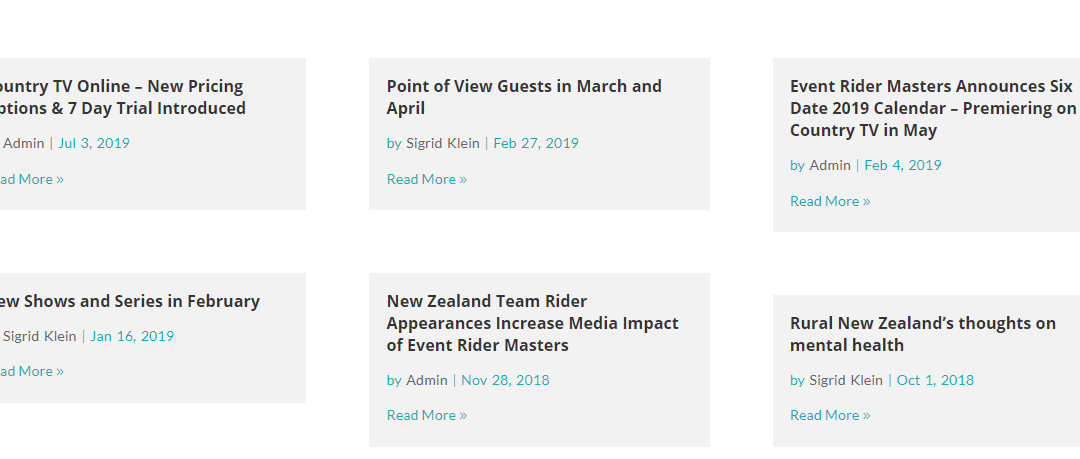Select the Jul 3, 2019 date text

[94, 143]
